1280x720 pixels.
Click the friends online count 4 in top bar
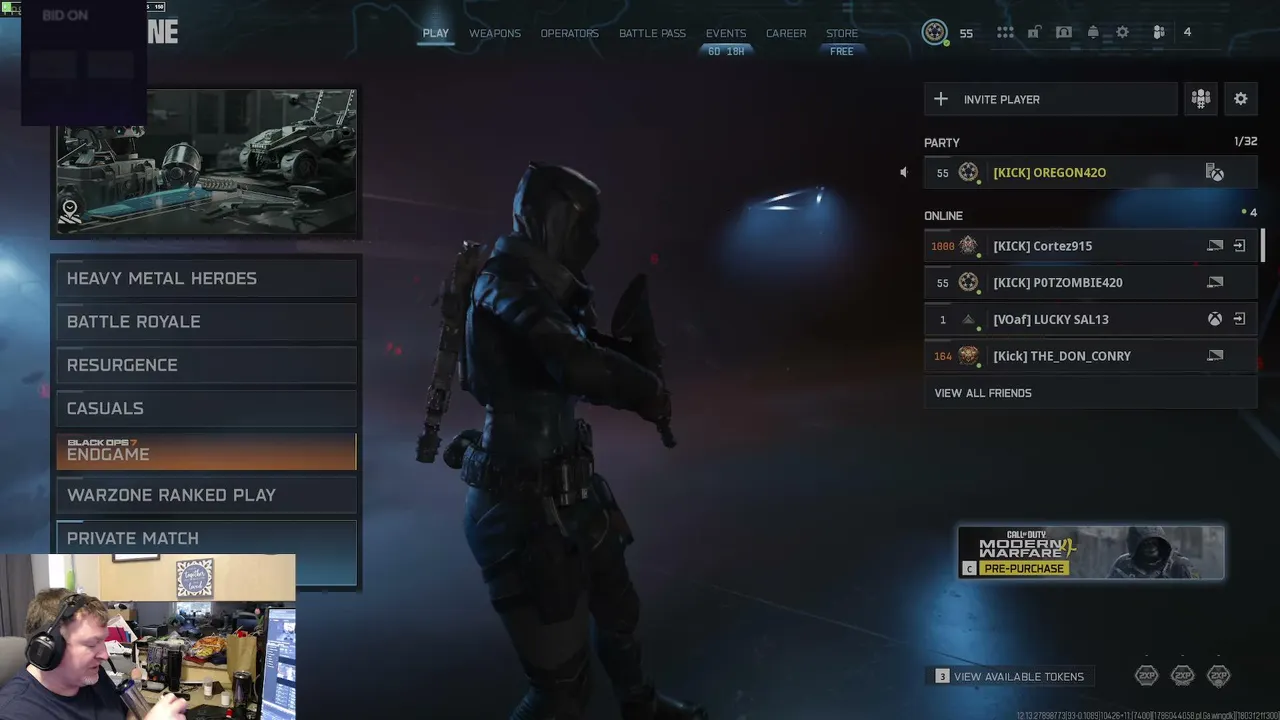pyautogui.click(x=1187, y=32)
